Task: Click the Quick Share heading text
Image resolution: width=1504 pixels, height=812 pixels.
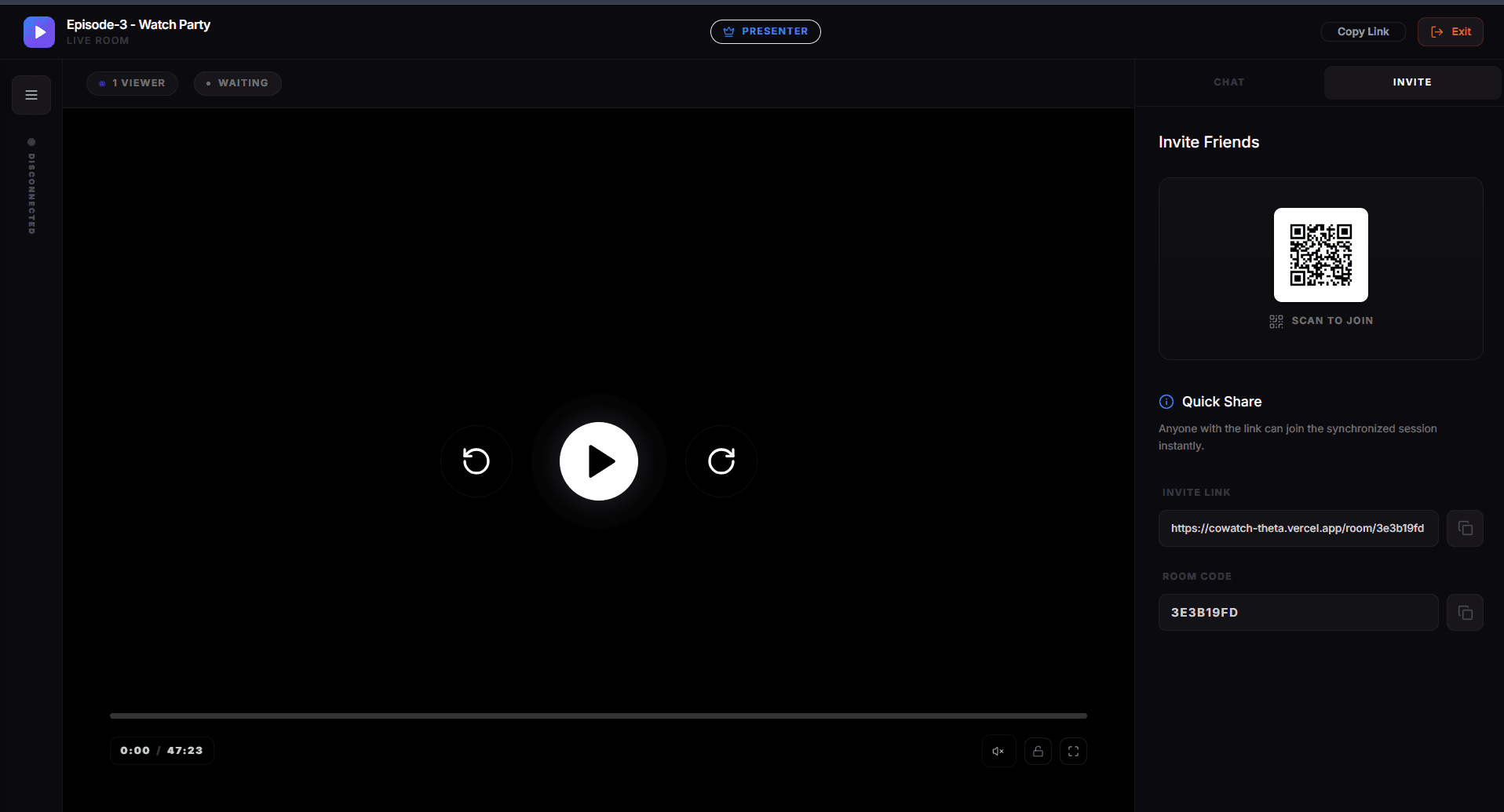Action: tap(1222, 402)
